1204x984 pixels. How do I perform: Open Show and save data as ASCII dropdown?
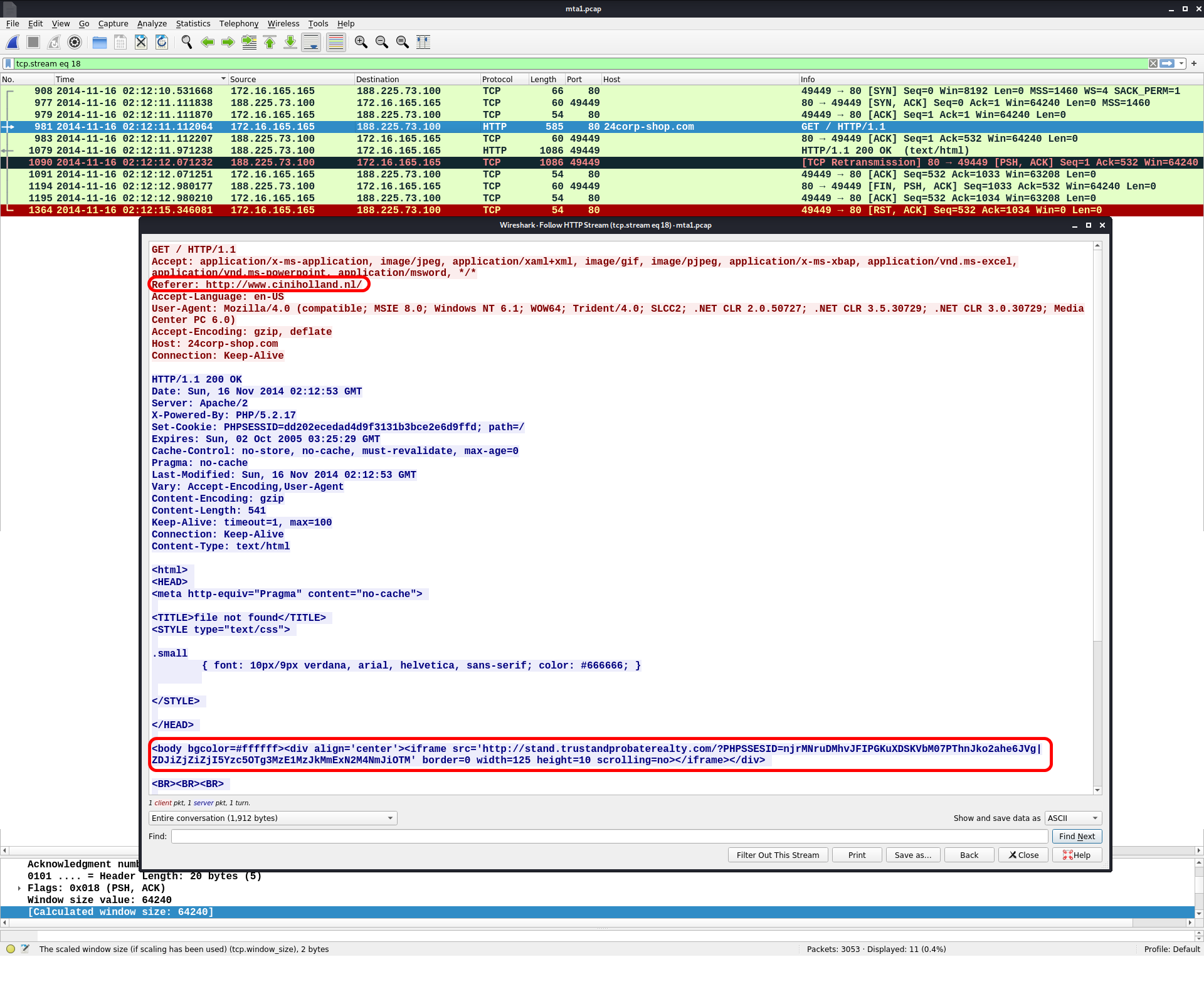pos(1073,818)
